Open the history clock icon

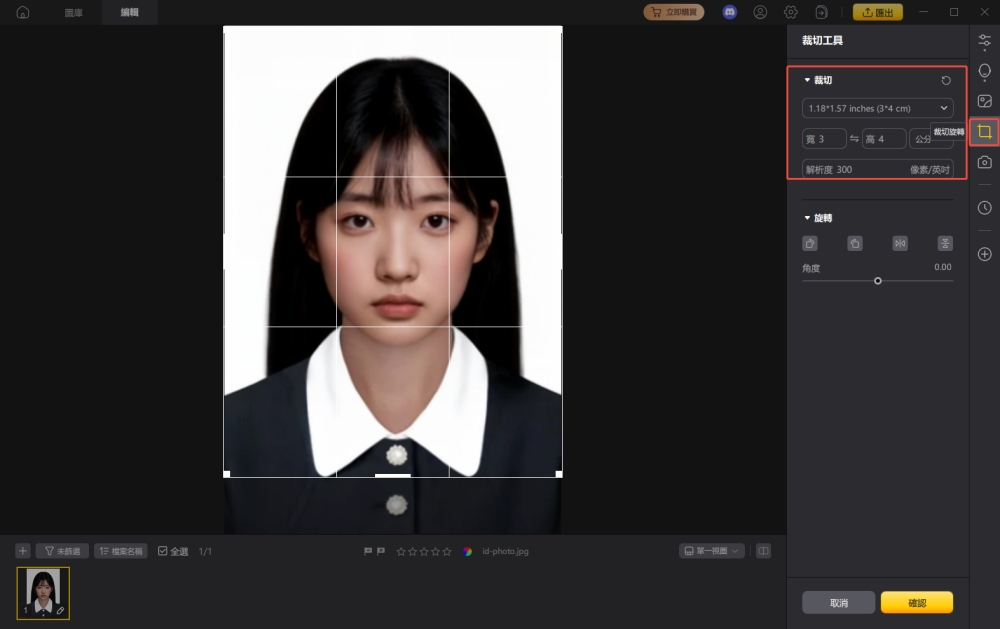click(x=984, y=207)
